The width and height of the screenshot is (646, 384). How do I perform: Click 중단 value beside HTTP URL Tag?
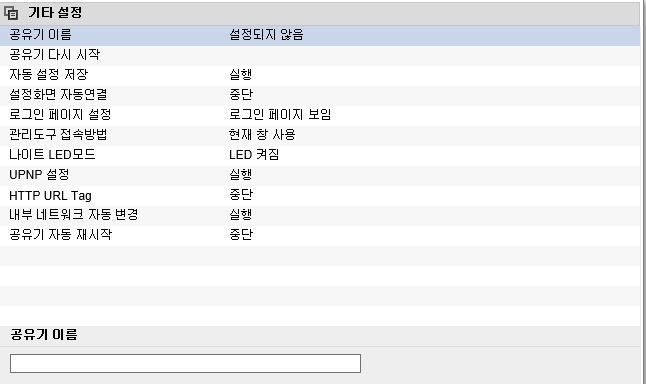coord(241,194)
